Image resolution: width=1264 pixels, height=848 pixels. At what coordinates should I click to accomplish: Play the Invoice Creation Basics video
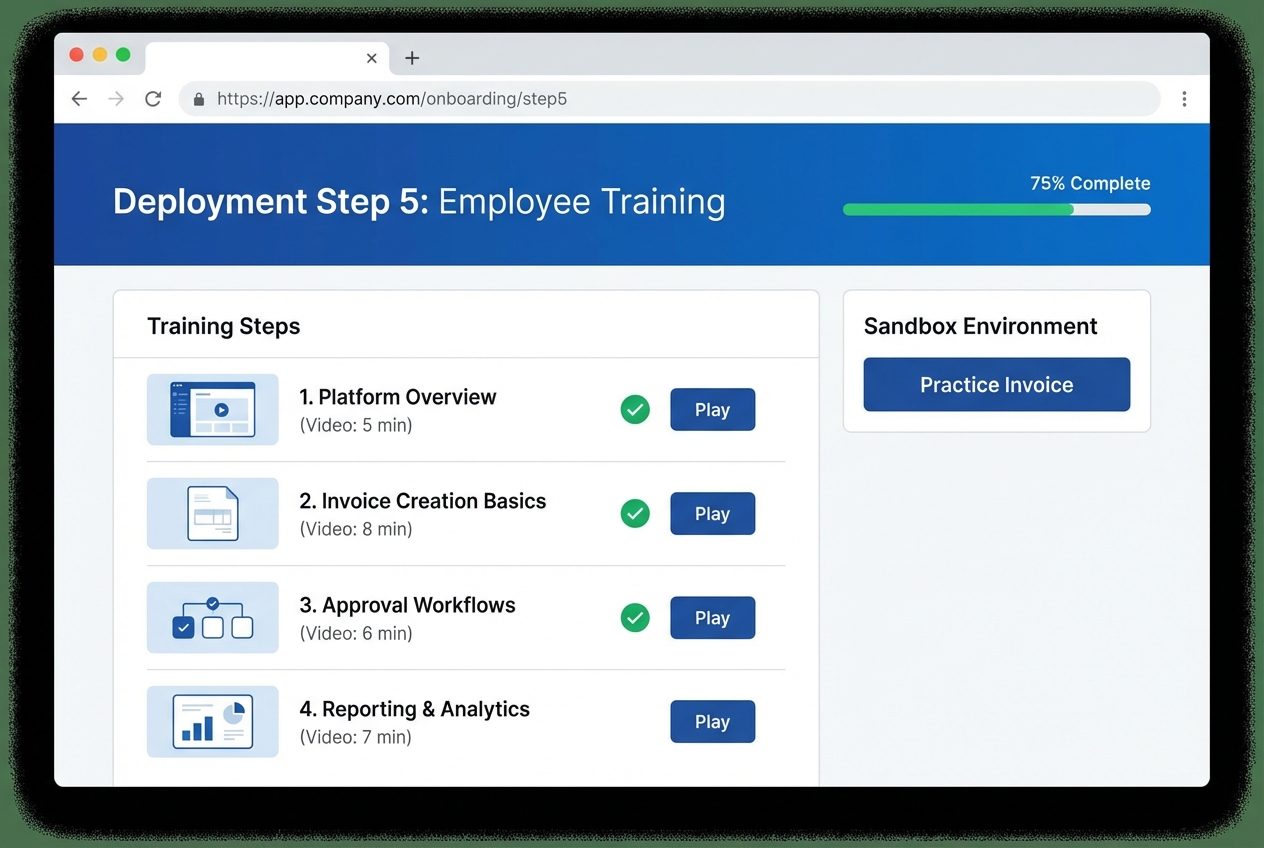tap(712, 513)
